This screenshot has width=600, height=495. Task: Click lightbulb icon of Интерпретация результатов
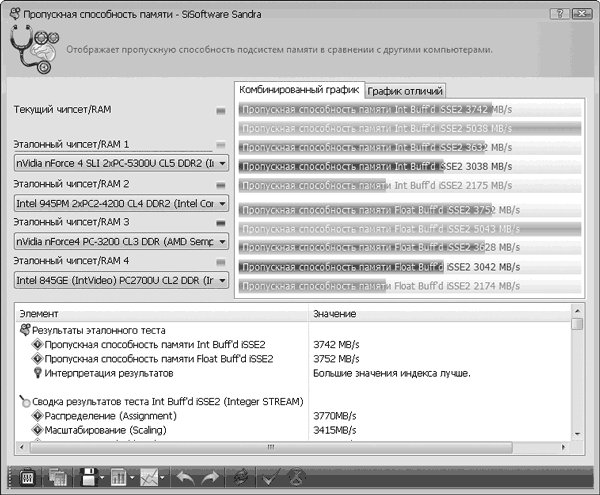point(38,373)
